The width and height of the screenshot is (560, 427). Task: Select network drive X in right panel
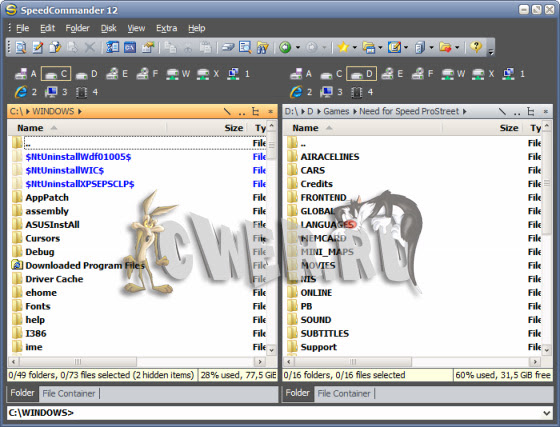[484, 74]
